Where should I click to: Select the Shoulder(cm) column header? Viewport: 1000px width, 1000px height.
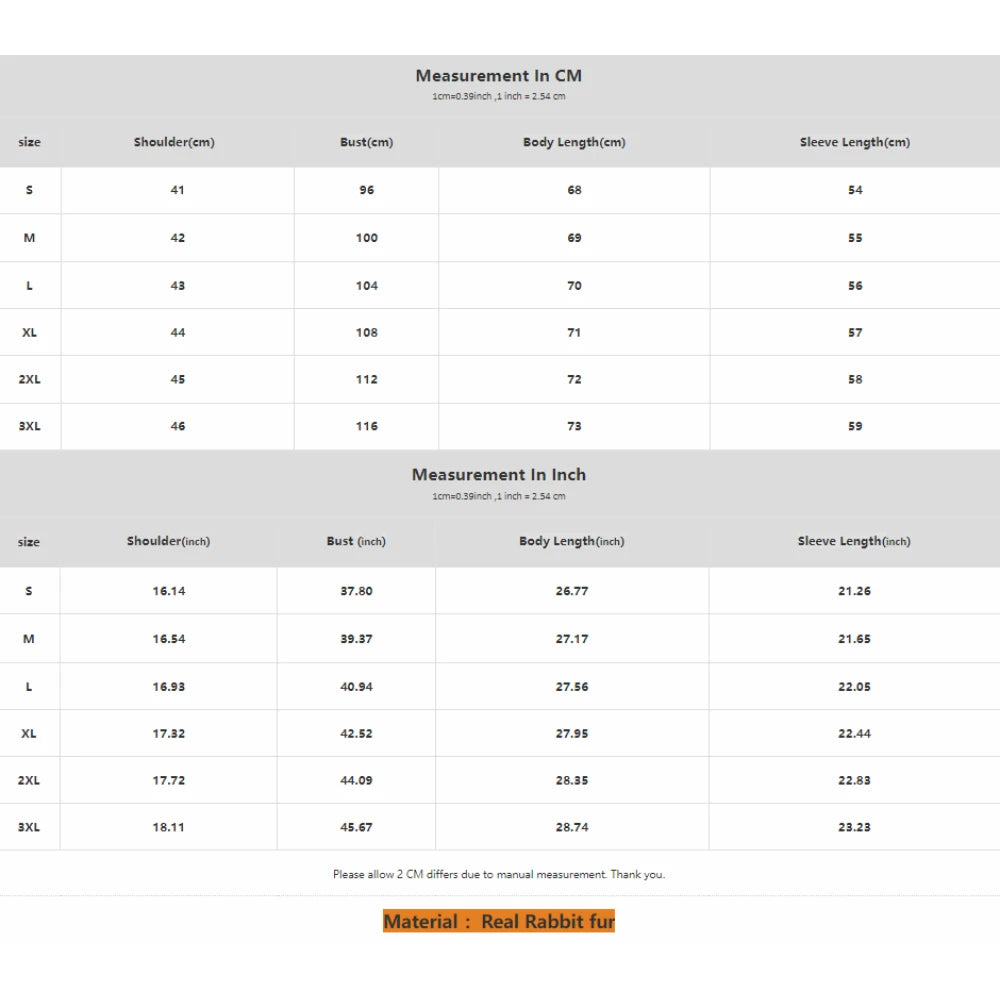[x=174, y=142]
